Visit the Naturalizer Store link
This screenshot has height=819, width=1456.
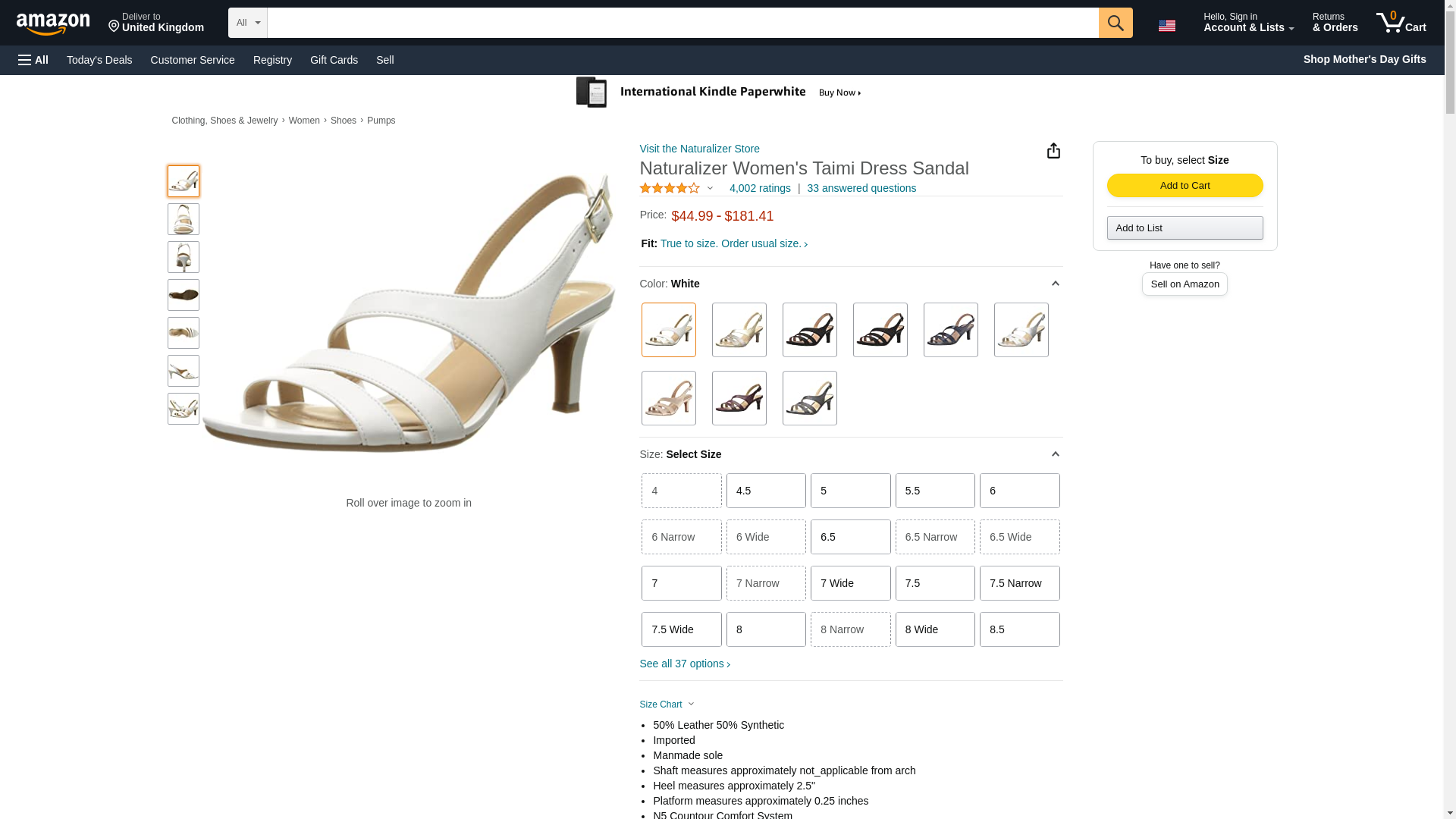coord(699,149)
